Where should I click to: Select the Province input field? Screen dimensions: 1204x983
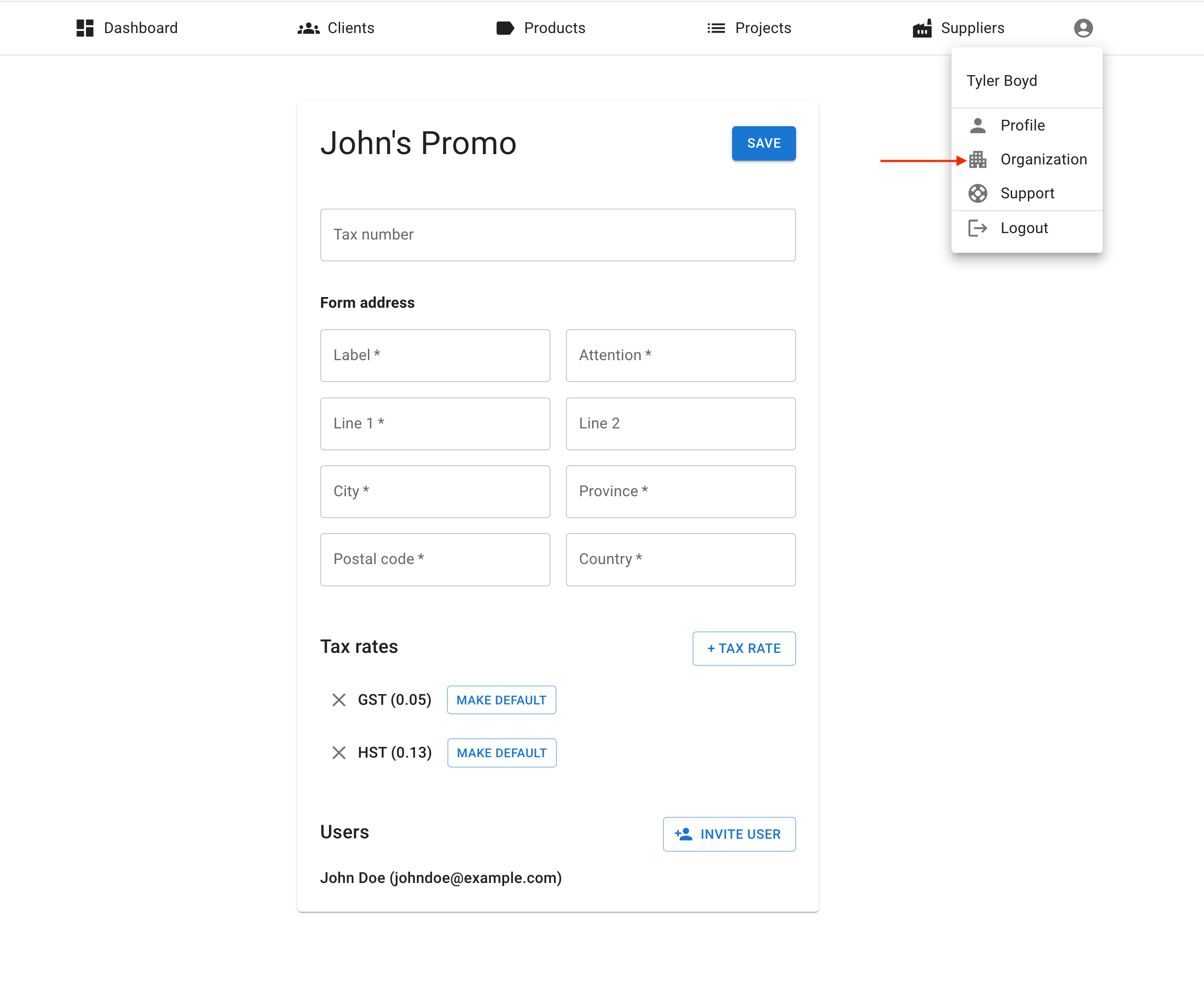pos(680,491)
